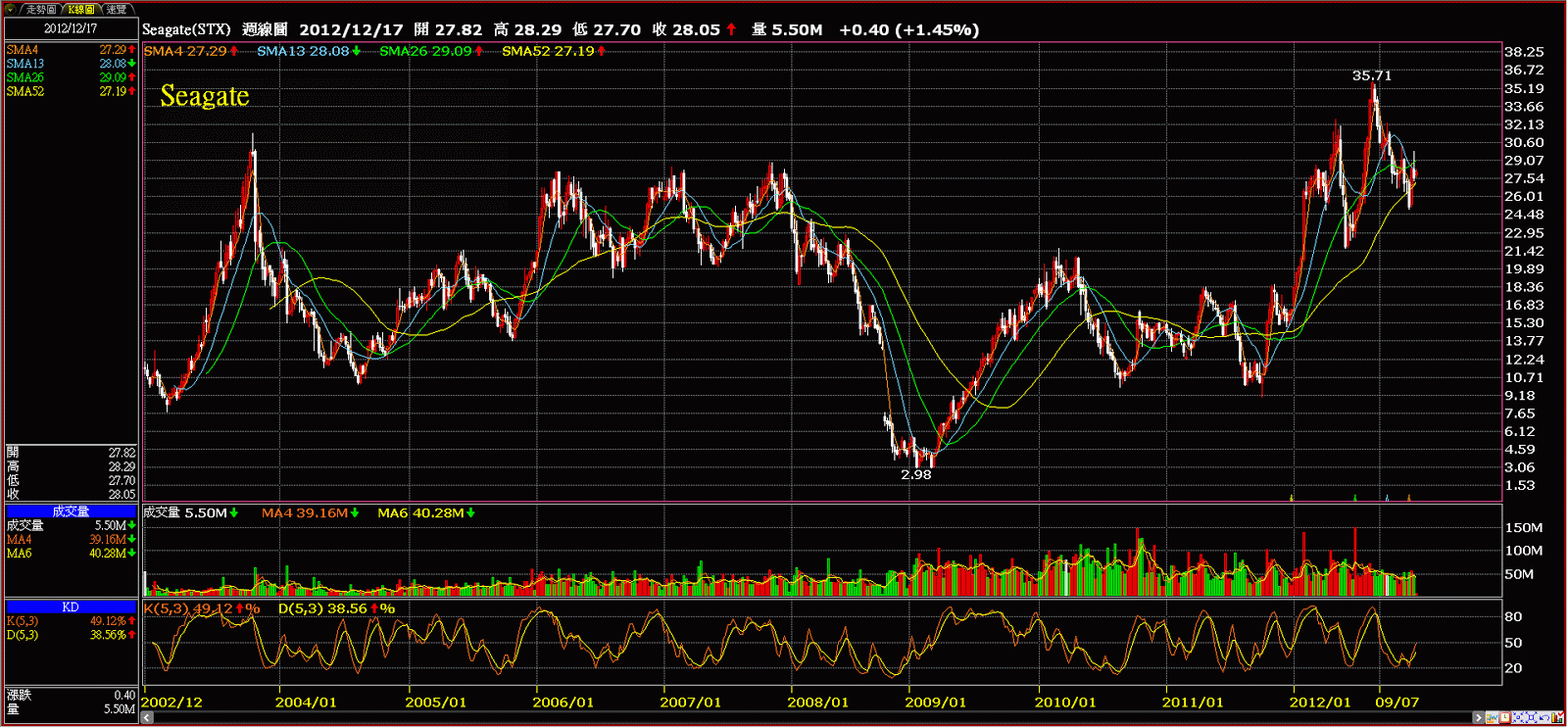
Task: Click the date 2012/12/17 box
Action: 71,28
